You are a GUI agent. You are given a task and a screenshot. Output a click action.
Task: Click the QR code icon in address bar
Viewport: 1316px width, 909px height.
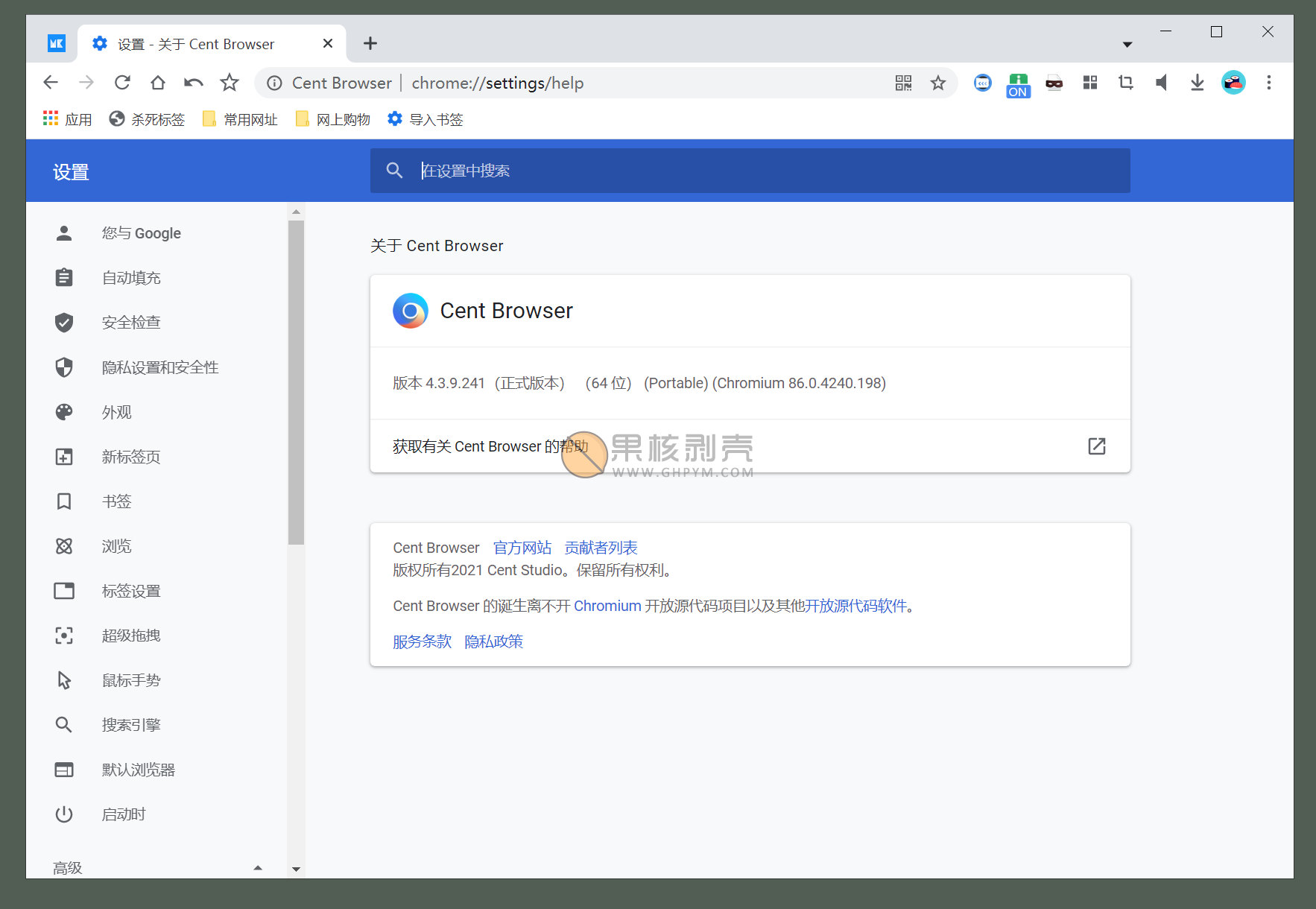903,83
